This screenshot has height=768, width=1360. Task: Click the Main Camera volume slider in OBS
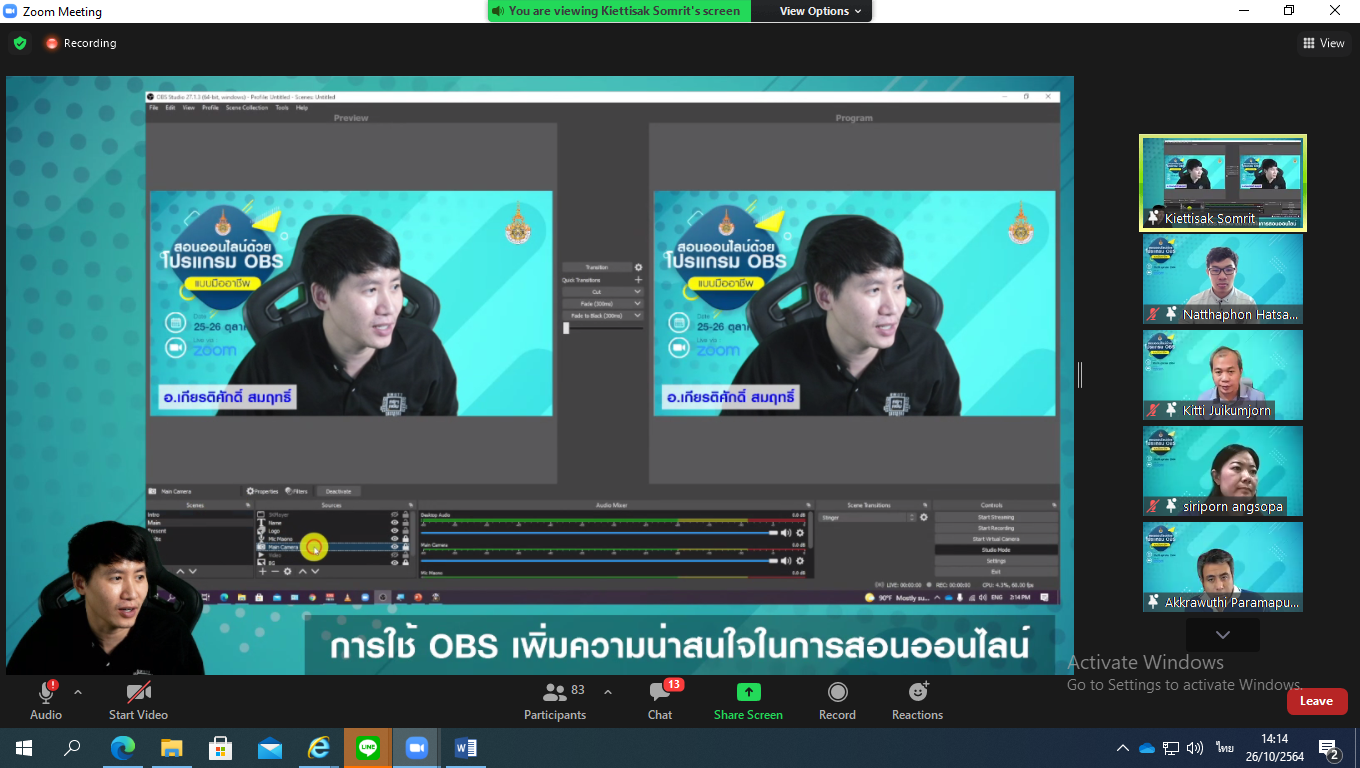click(x=599, y=561)
